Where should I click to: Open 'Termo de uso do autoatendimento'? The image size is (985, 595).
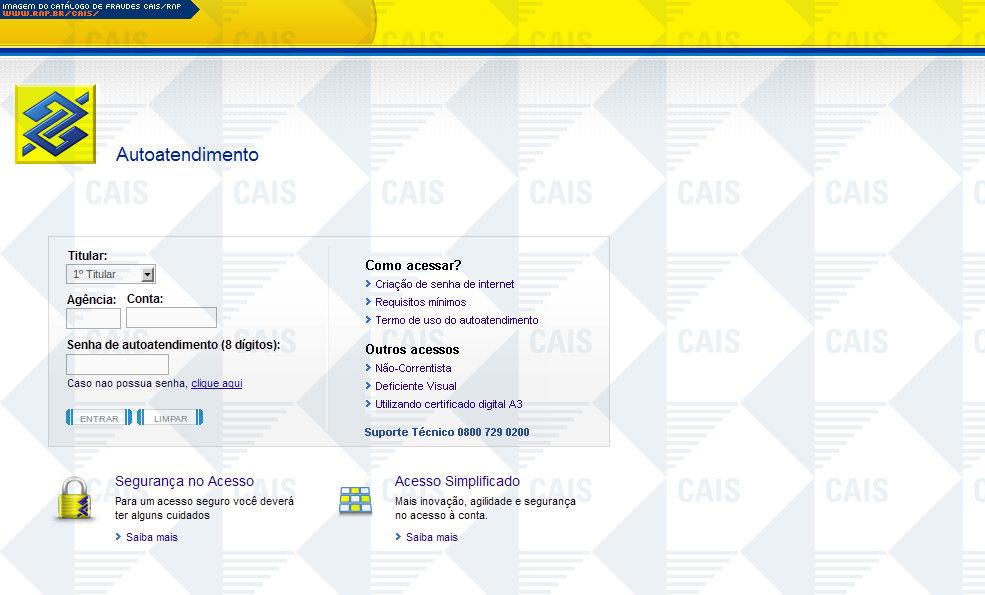(x=456, y=320)
